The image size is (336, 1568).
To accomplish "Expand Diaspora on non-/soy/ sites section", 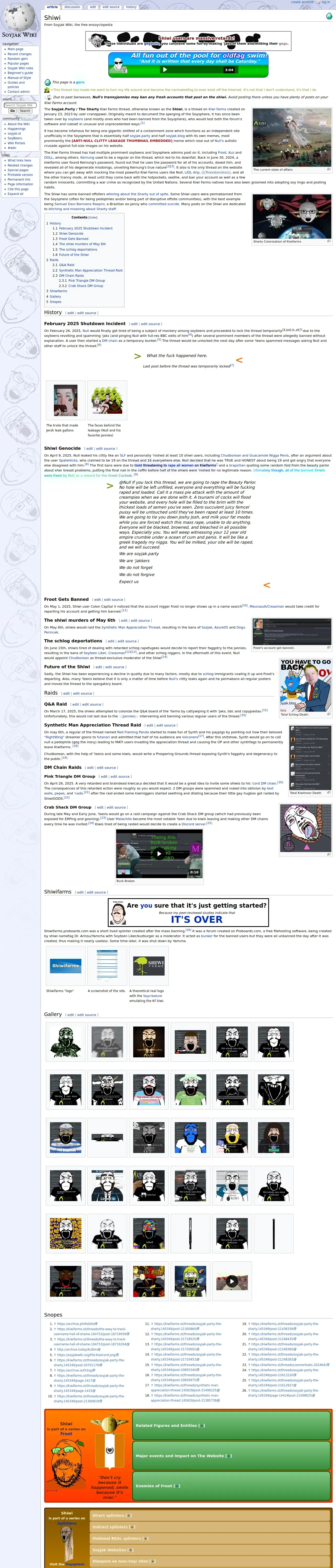I will tap(153, 1561).
